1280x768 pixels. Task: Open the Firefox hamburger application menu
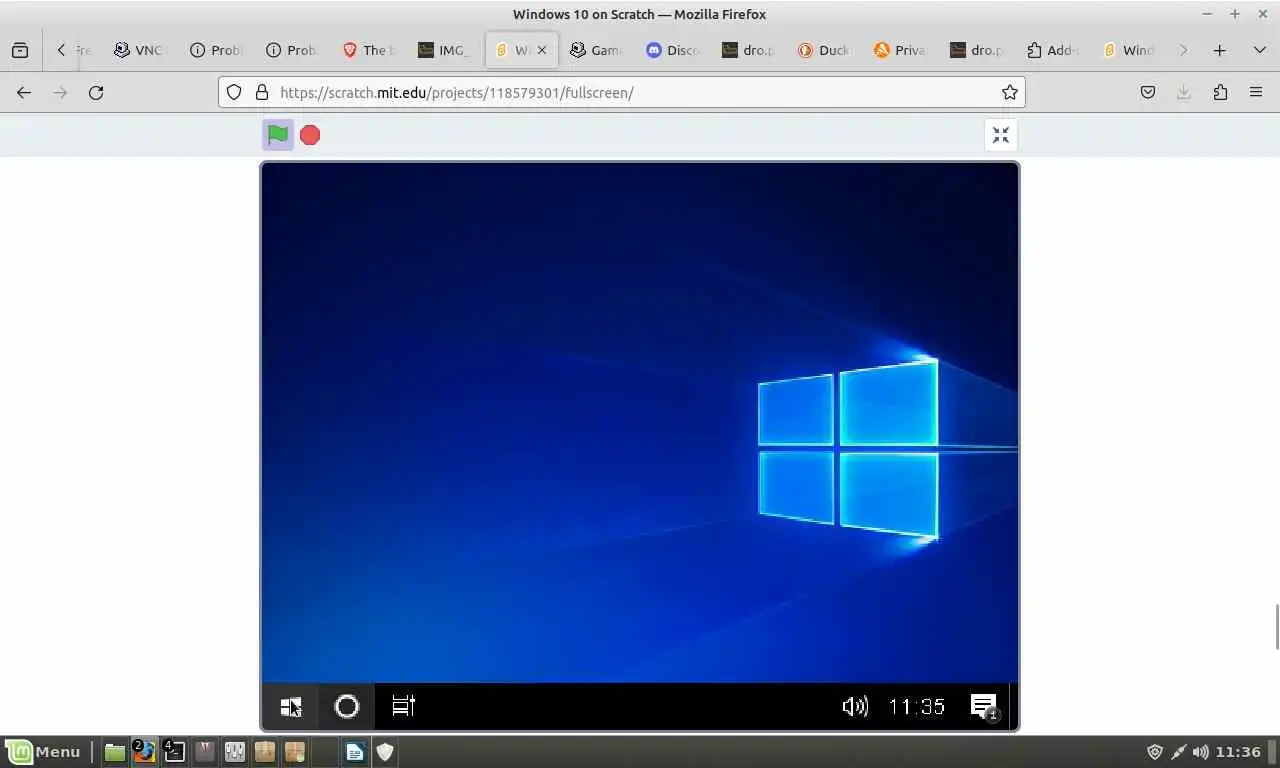tap(1256, 92)
